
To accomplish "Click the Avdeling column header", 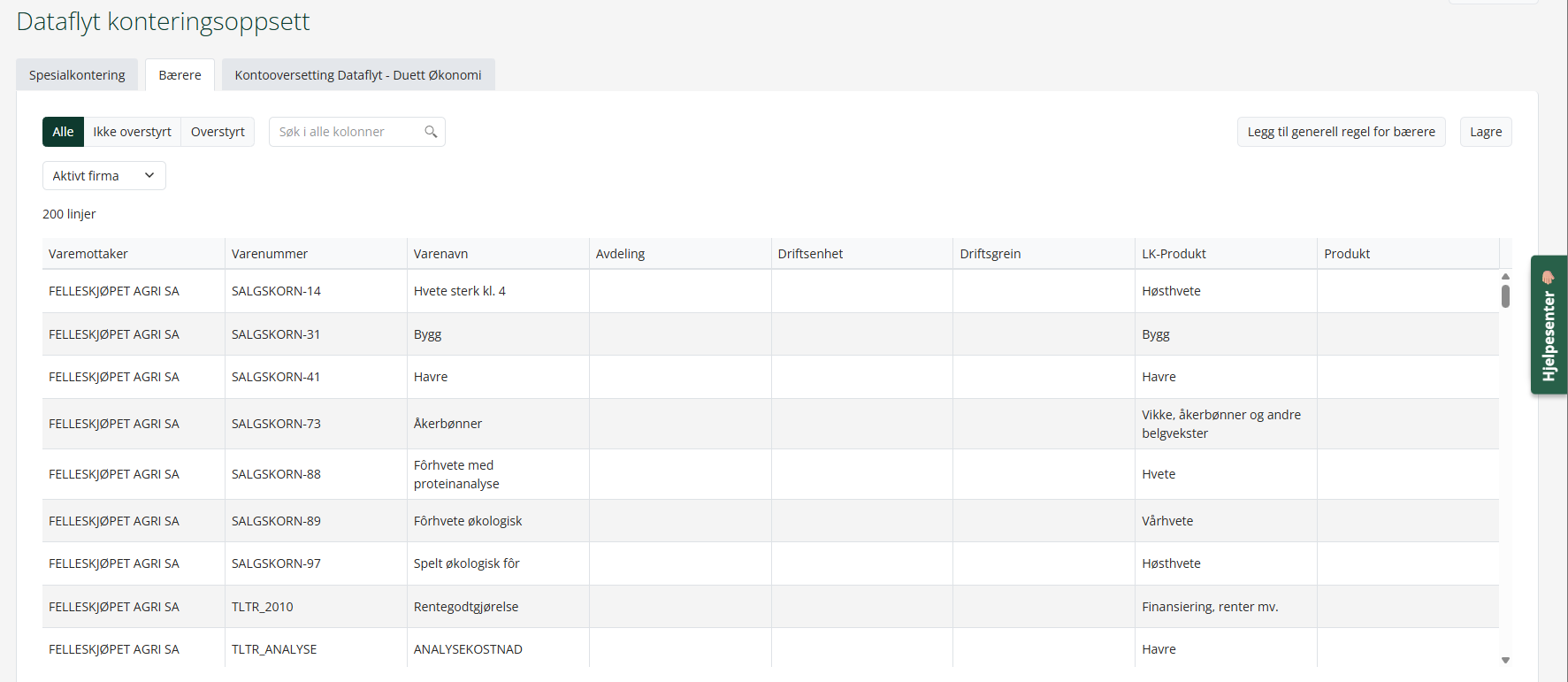I will point(680,254).
